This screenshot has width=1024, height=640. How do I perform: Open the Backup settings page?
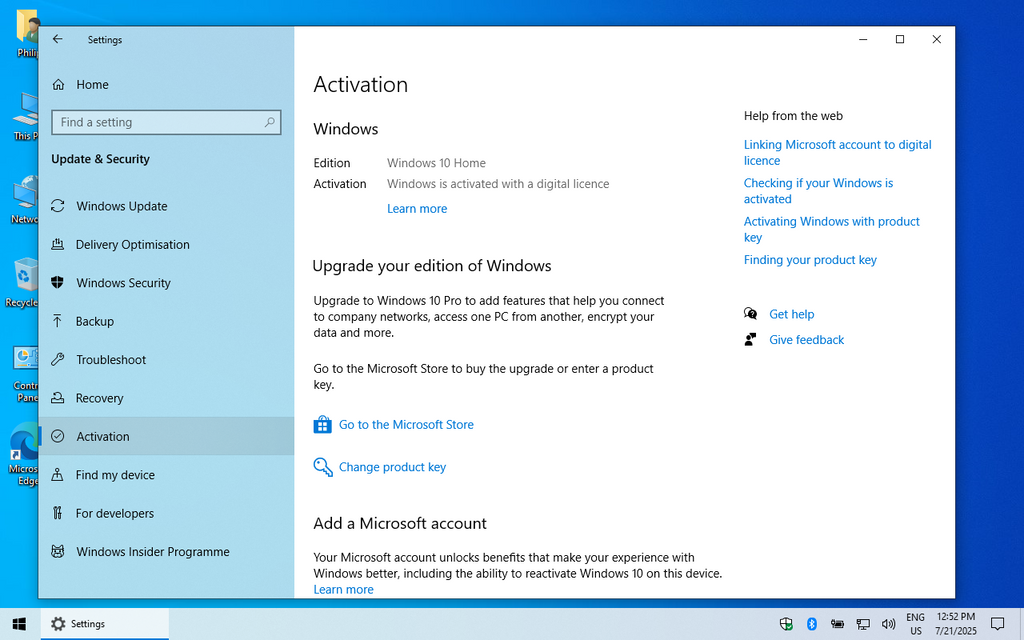167,321
